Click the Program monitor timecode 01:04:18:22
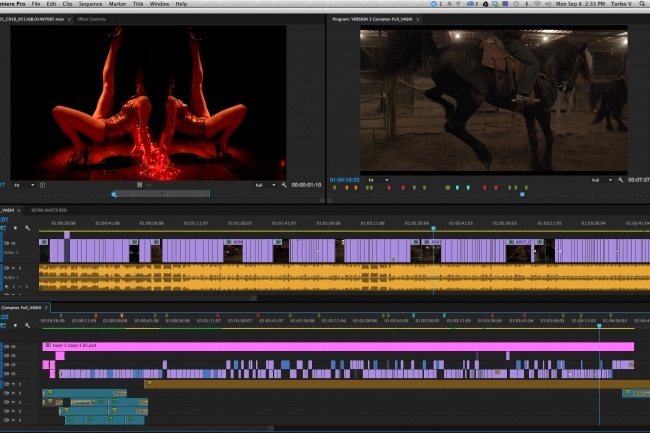This screenshot has height=433, width=650. [344, 180]
